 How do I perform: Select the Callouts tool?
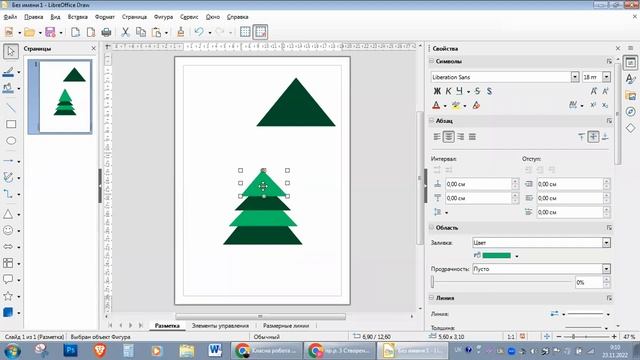pyautogui.click(x=8, y=279)
